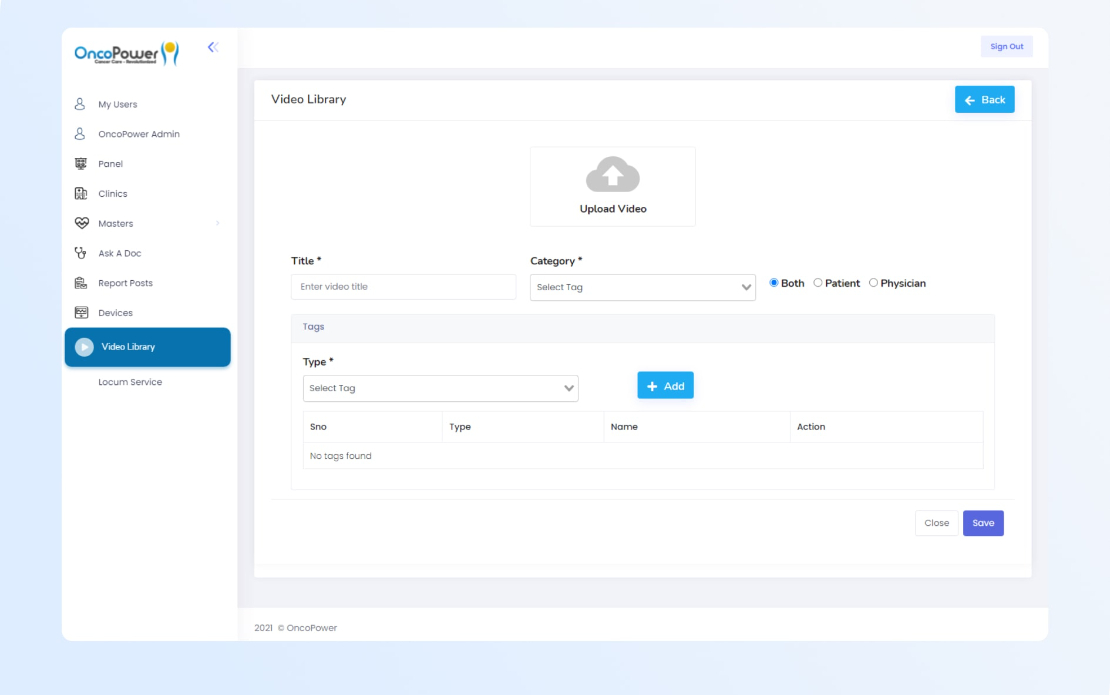Click the OncoPower logo
This screenshot has height=695, width=1110.
point(127,53)
